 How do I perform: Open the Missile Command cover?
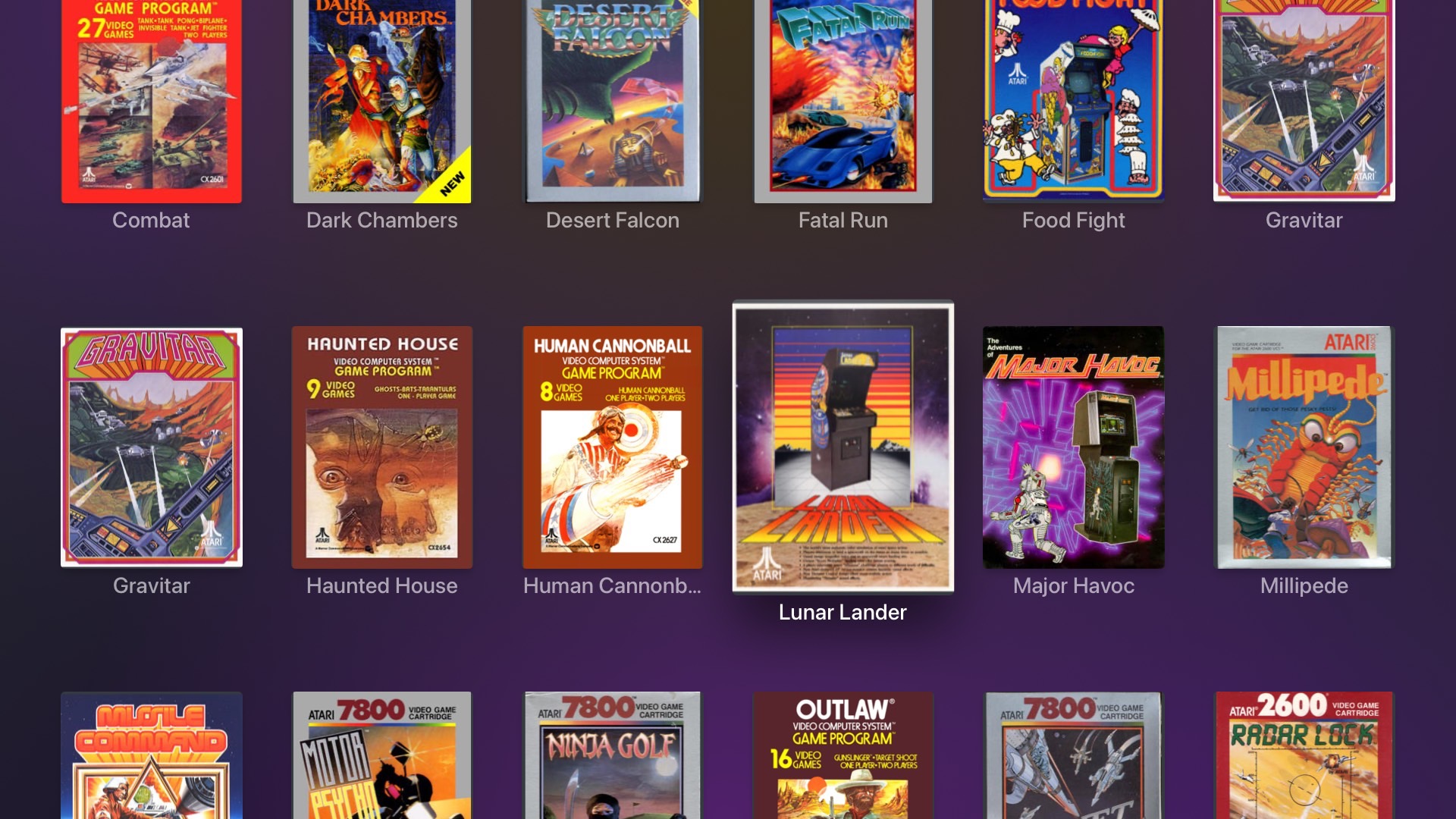152,755
